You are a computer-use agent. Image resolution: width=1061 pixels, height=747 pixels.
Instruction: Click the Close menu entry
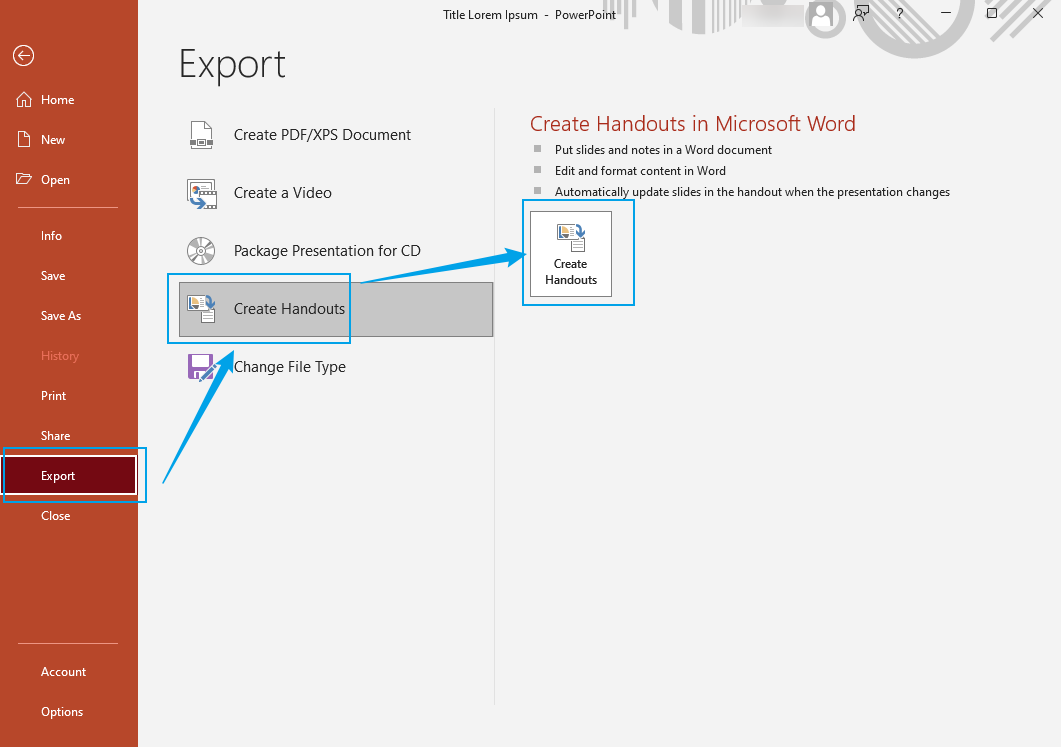pyautogui.click(x=55, y=515)
